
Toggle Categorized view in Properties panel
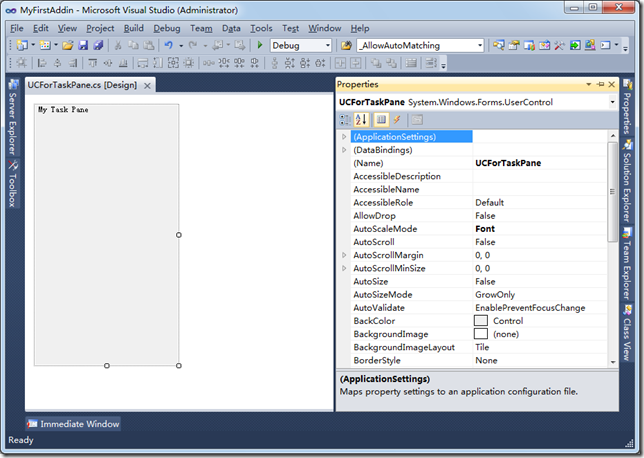pyautogui.click(x=345, y=120)
